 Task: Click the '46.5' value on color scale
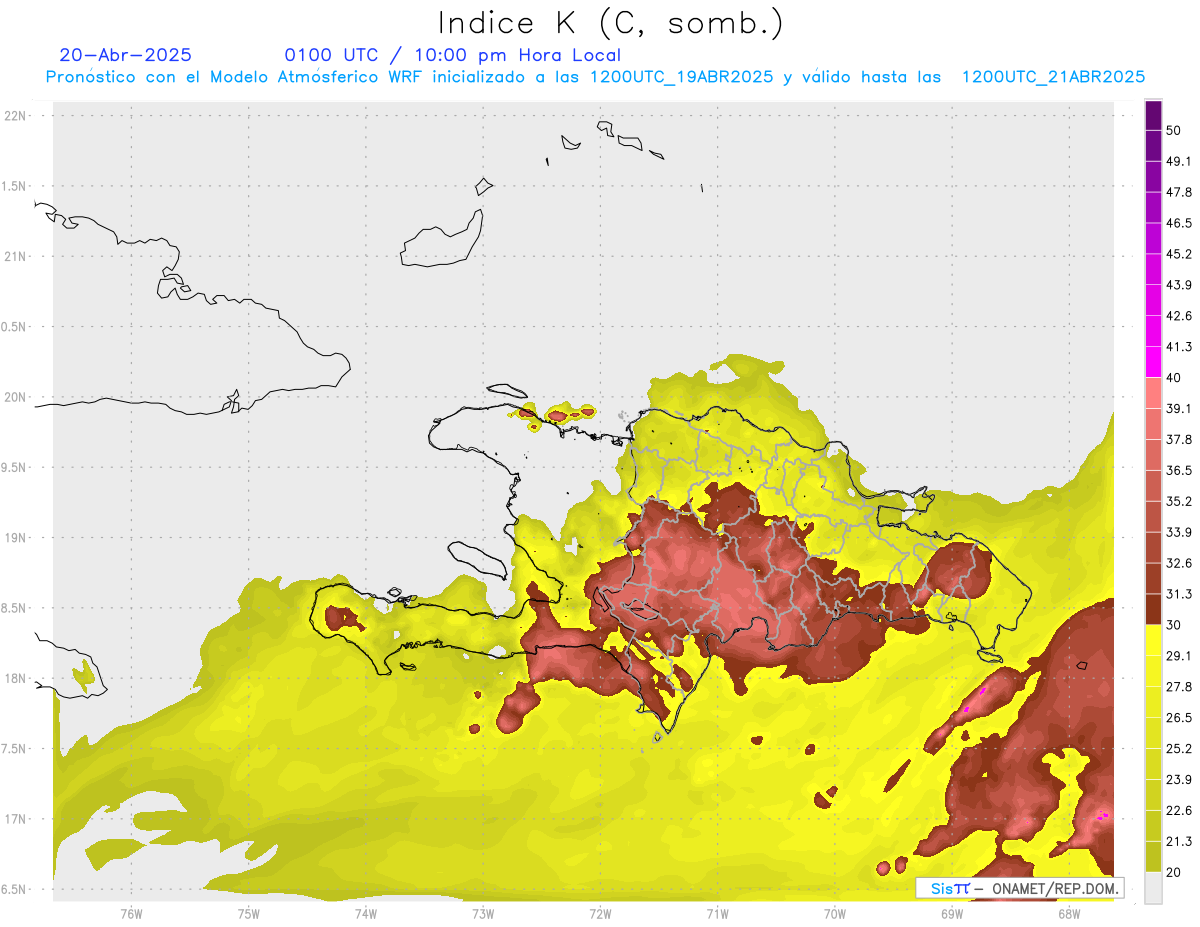pos(1178,223)
